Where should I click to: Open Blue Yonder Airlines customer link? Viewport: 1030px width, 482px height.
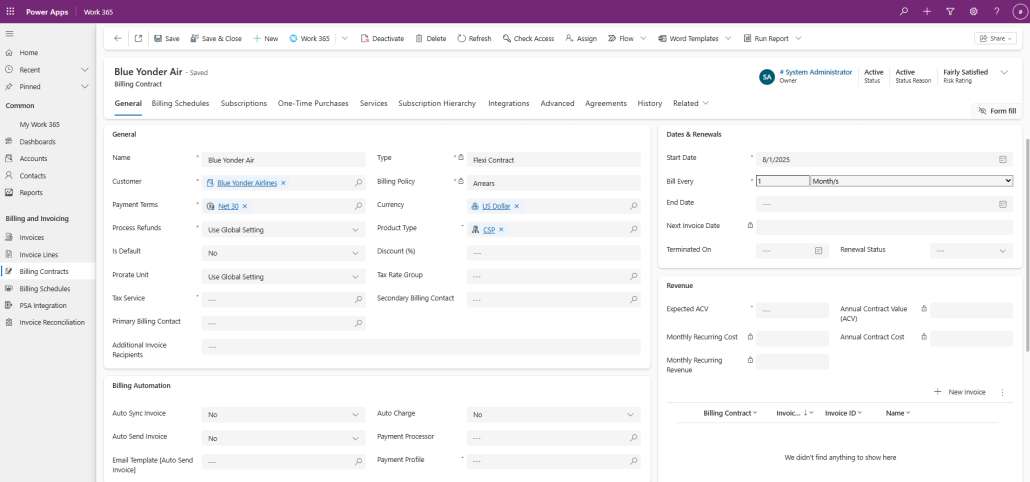247,183
